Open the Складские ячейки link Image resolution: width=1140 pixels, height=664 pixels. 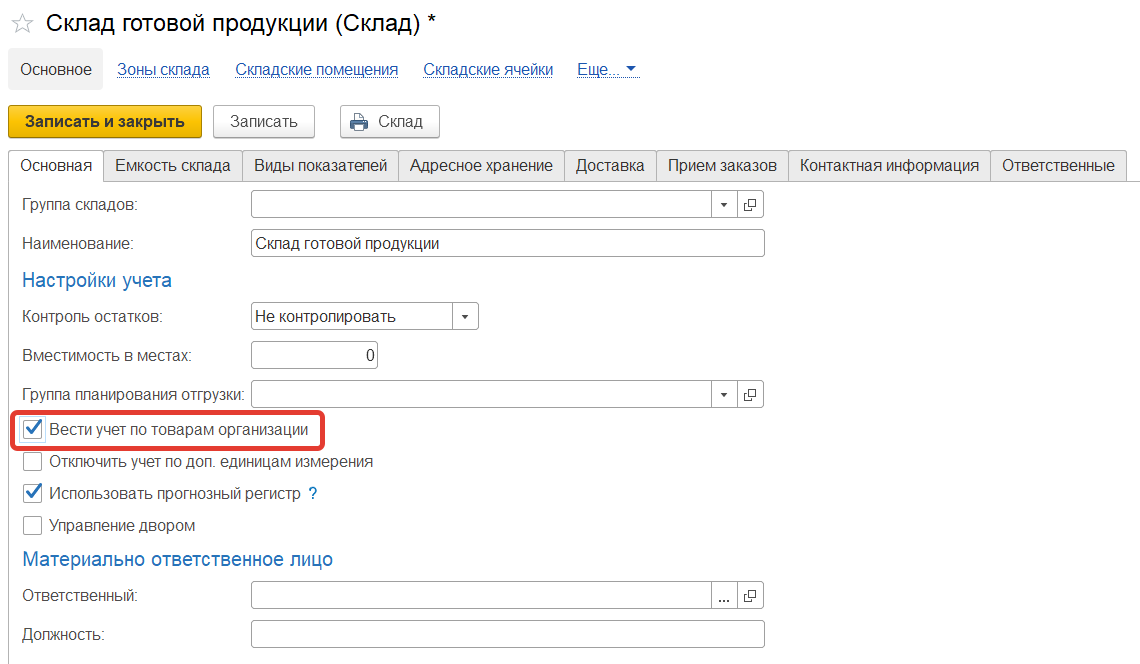(488, 70)
